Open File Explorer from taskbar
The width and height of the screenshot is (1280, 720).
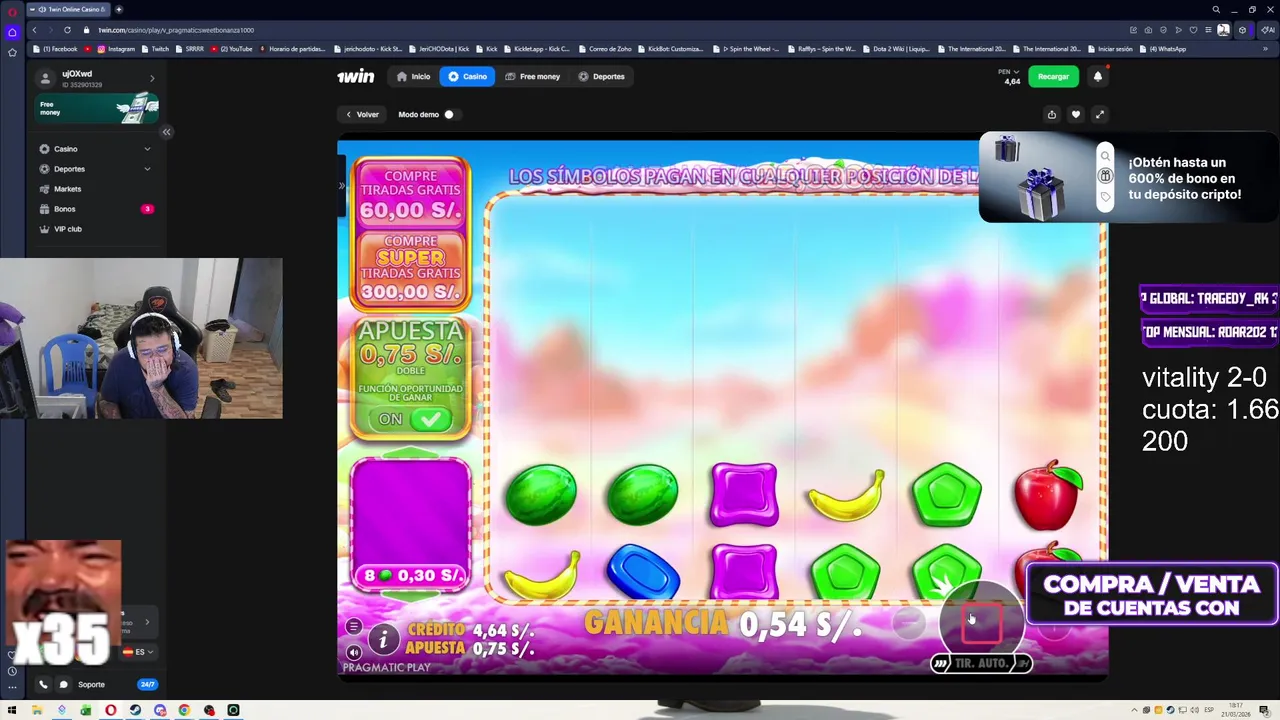click(37, 710)
